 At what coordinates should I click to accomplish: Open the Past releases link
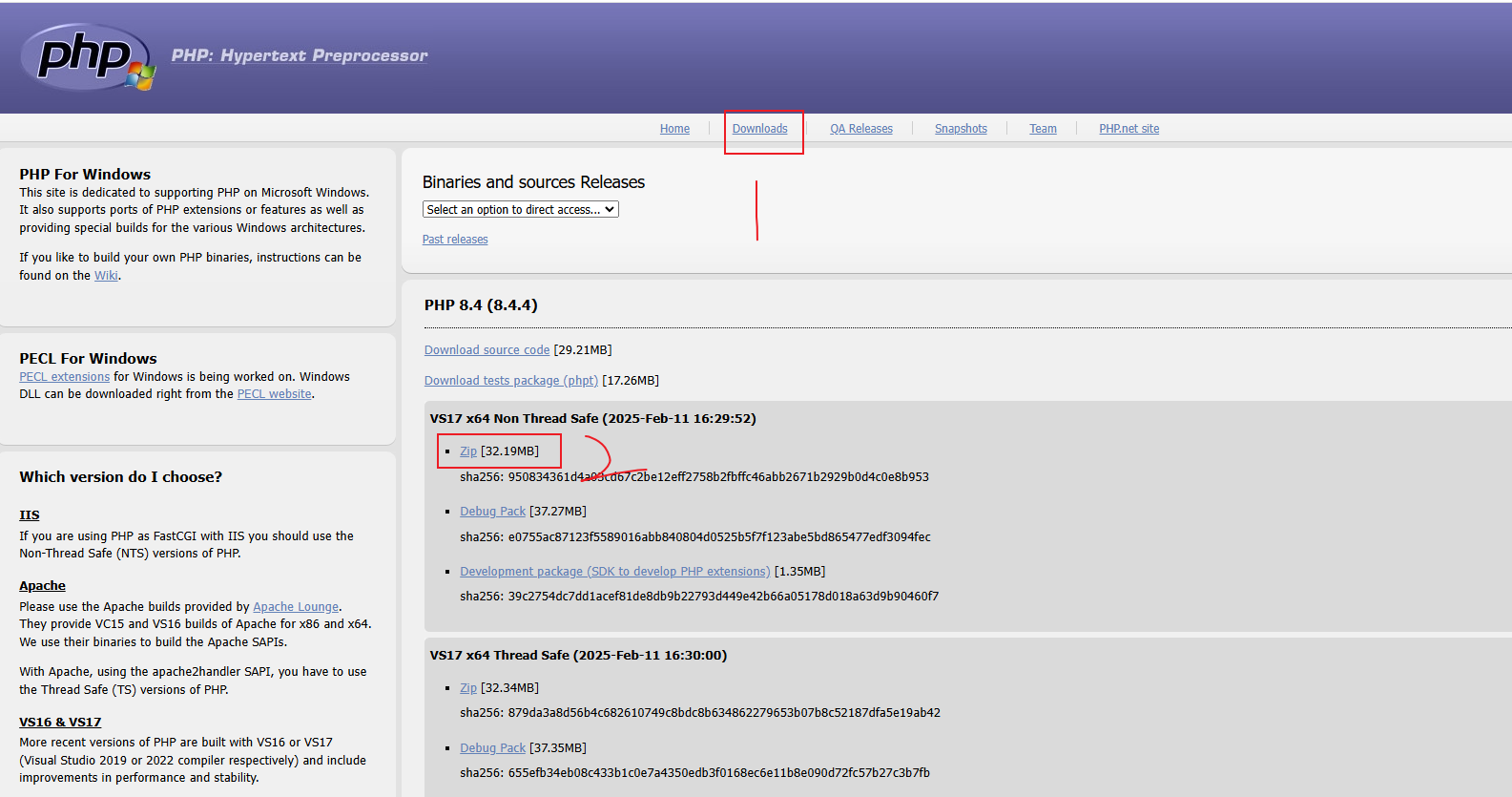click(x=455, y=240)
